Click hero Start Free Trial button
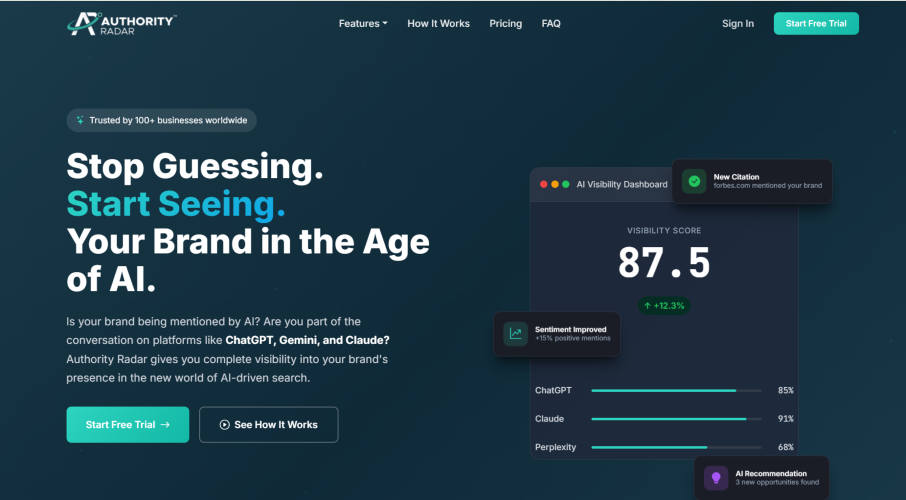The height and width of the screenshot is (500, 906). tap(128, 425)
